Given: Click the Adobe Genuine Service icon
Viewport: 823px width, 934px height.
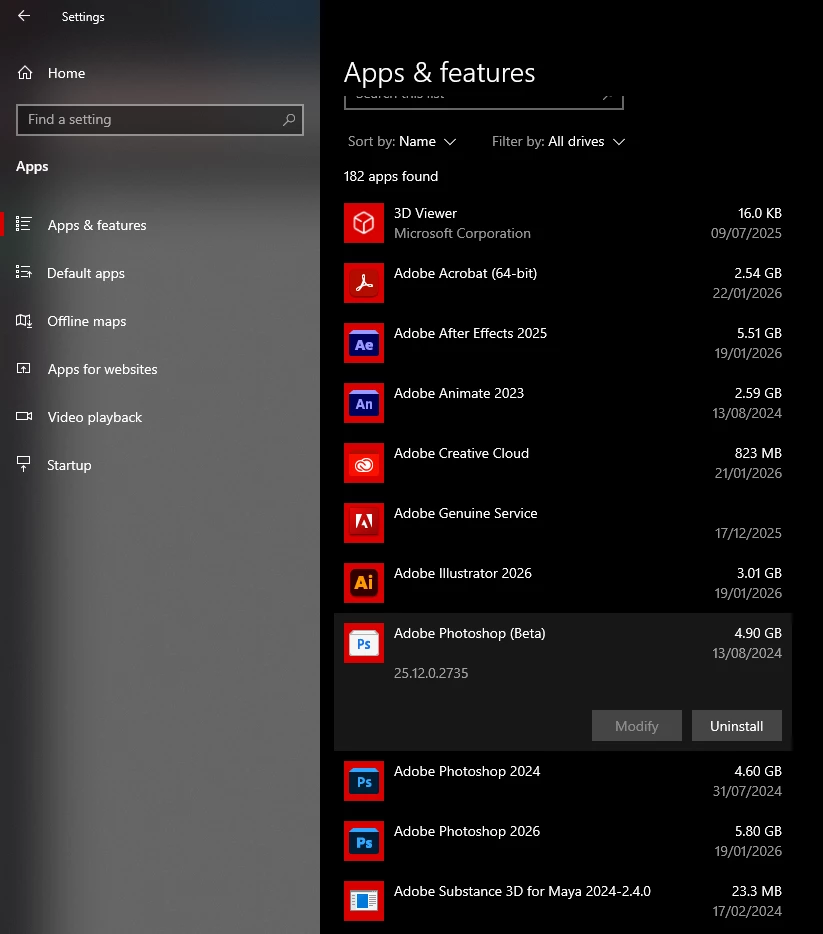Looking at the screenshot, I should (364, 523).
